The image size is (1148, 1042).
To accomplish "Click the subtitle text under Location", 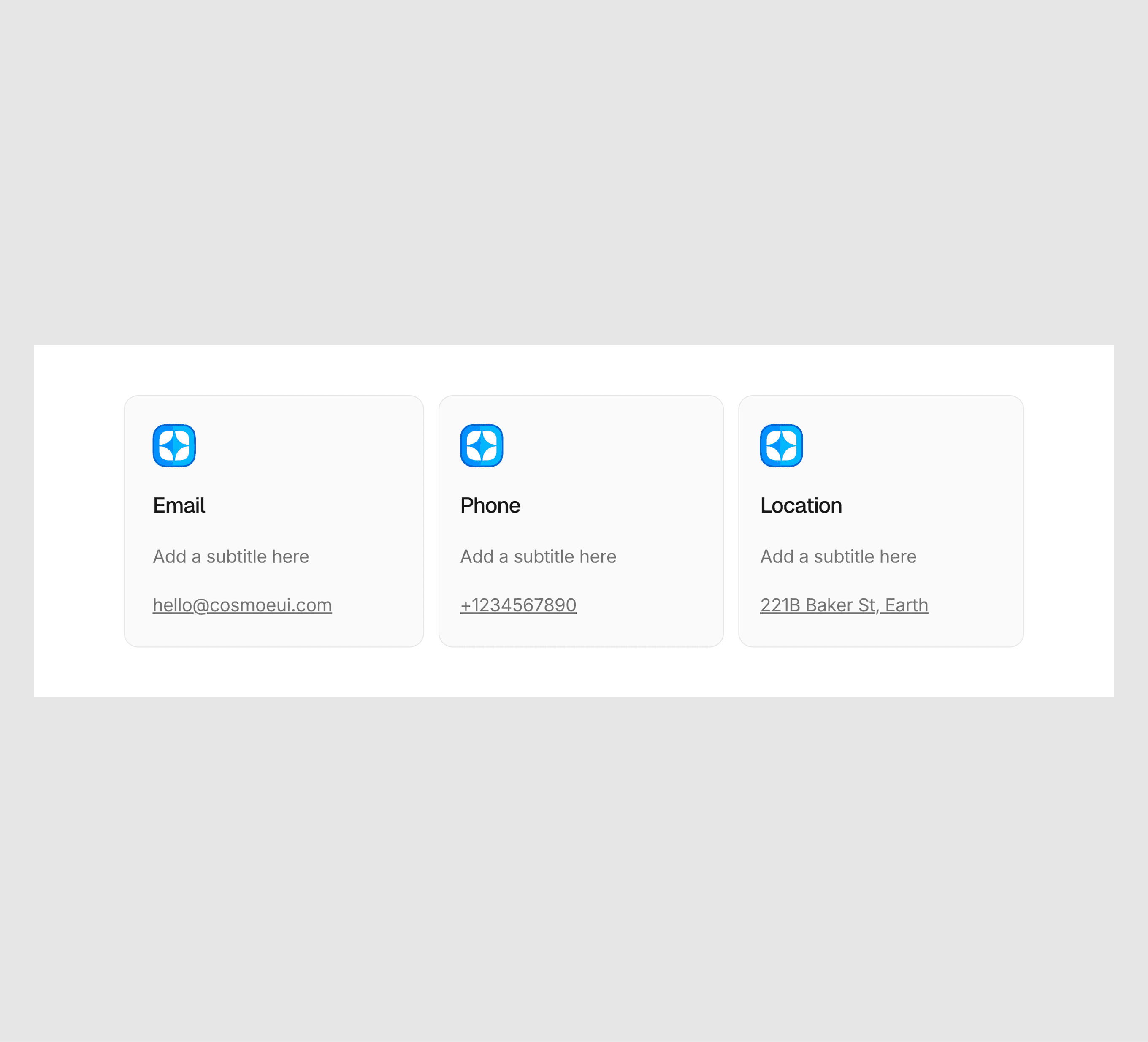I will [x=838, y=556].
